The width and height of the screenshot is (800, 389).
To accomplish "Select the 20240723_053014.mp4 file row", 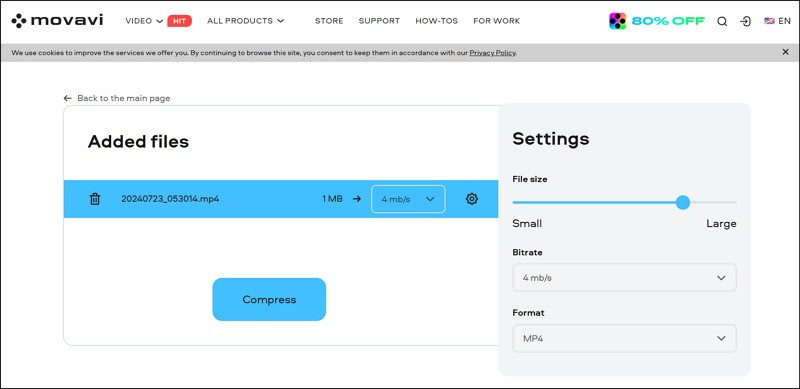I will pos(281,199).
